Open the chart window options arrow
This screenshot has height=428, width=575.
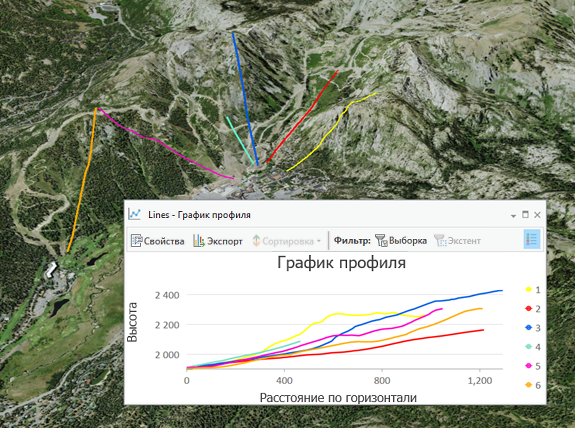513,216
